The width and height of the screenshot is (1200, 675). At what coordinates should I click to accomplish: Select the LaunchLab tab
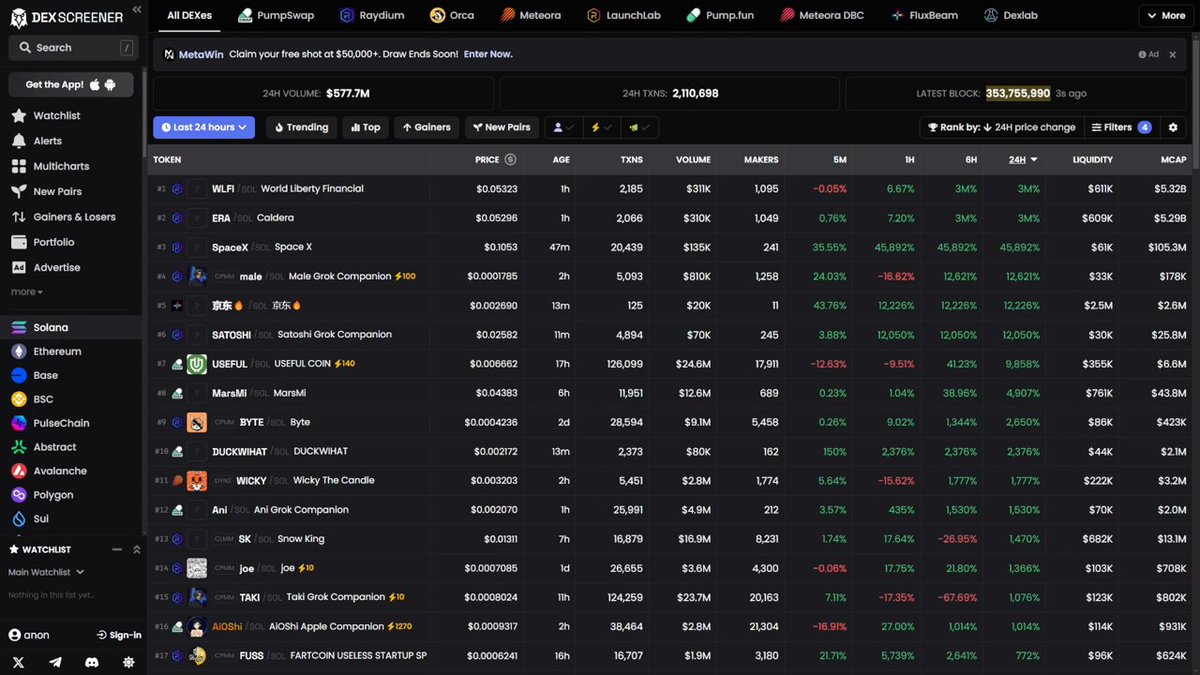624,16
